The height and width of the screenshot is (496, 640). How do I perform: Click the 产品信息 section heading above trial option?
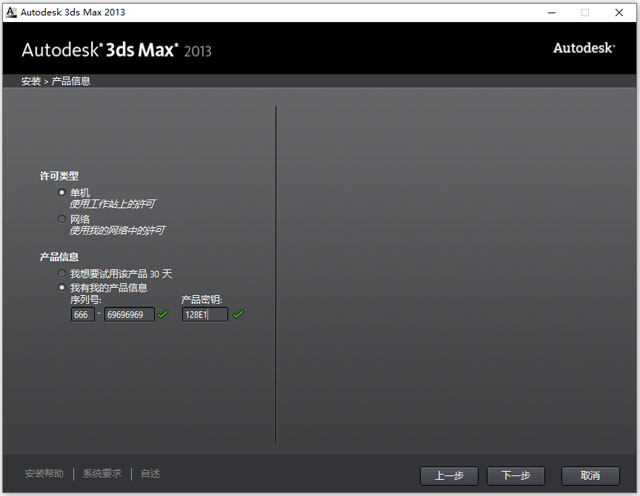click(59, 257)
